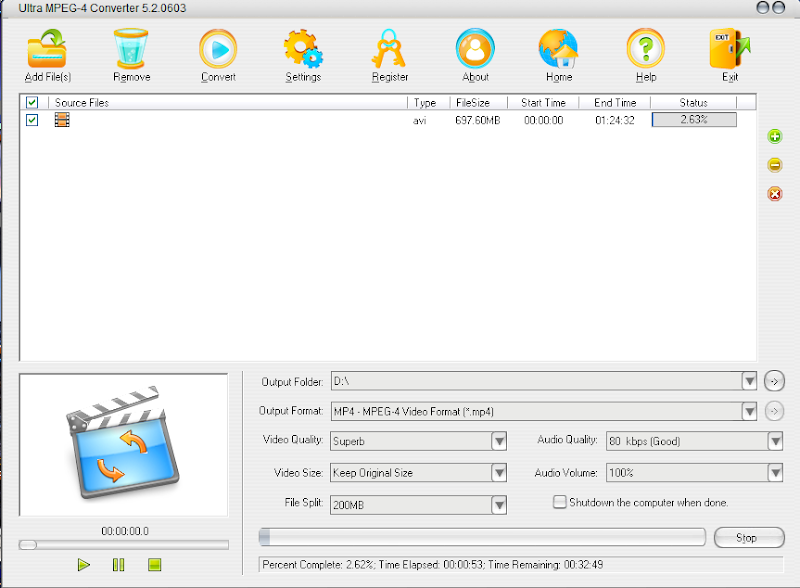Click arrow button beside Output Format

pyautogui.click(x=774, y=411)
